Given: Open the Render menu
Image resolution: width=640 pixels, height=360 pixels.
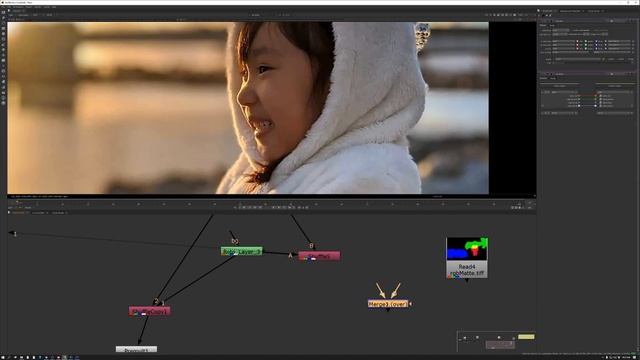Looking at the screenshot, I should [38, 7].
